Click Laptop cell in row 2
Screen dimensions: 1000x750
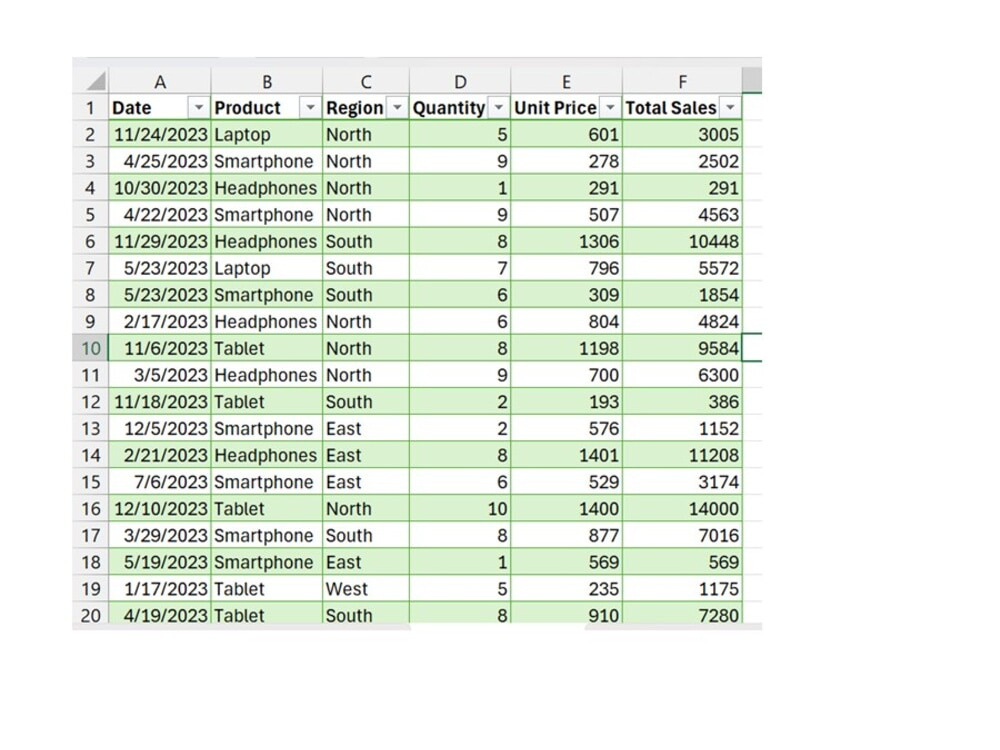click(267, 135)
